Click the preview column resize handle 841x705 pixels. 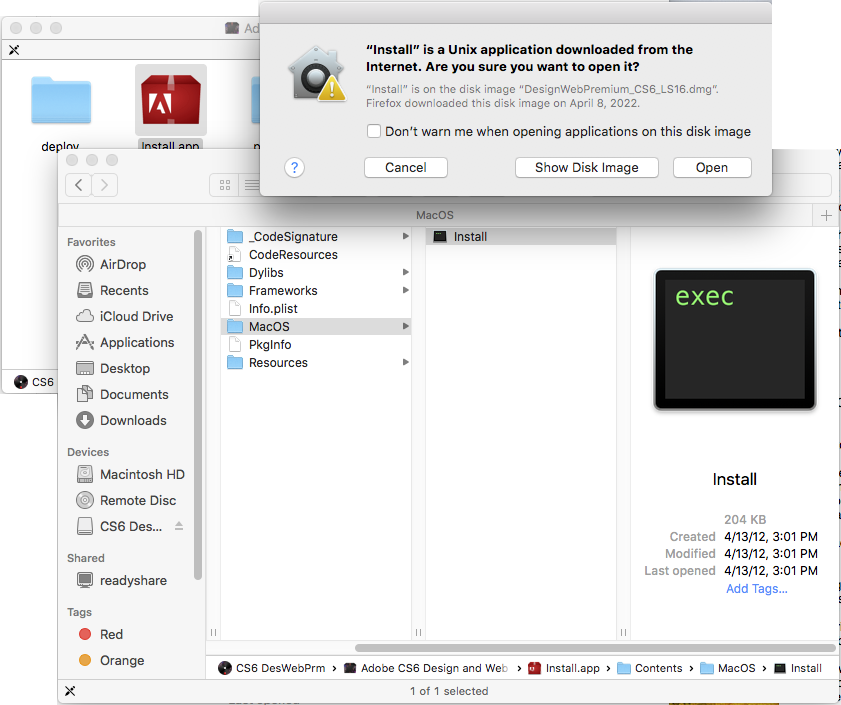(x=623, y=633)
